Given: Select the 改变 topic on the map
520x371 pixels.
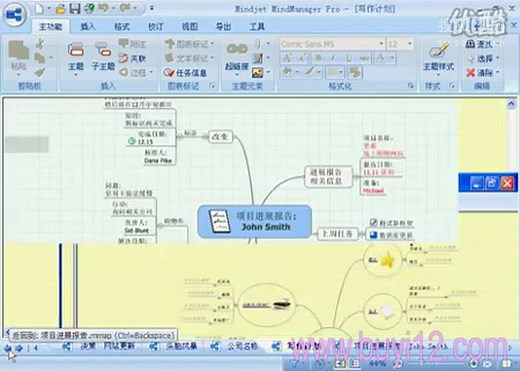Looking at the screenshot, I should click(x=220, y=137).
